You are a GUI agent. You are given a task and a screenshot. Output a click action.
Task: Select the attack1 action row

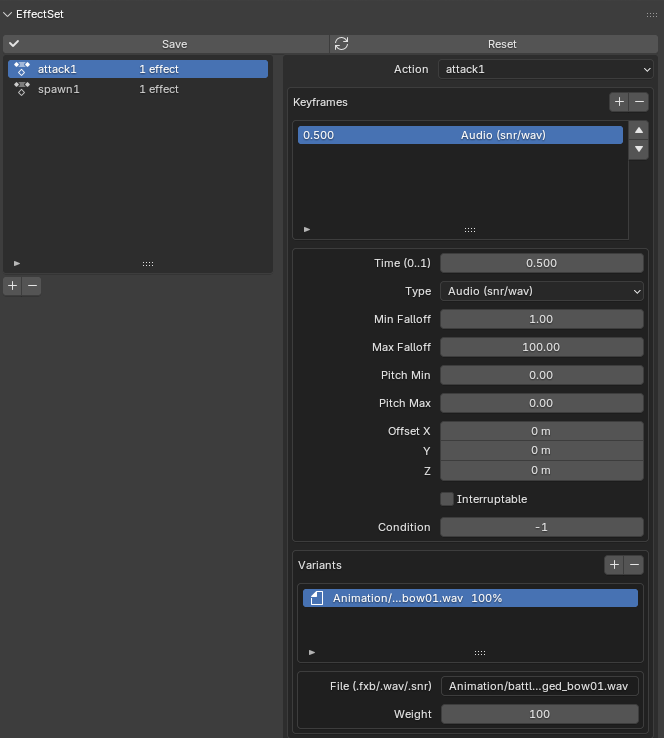pyautogui.click(x=138, y=69)
